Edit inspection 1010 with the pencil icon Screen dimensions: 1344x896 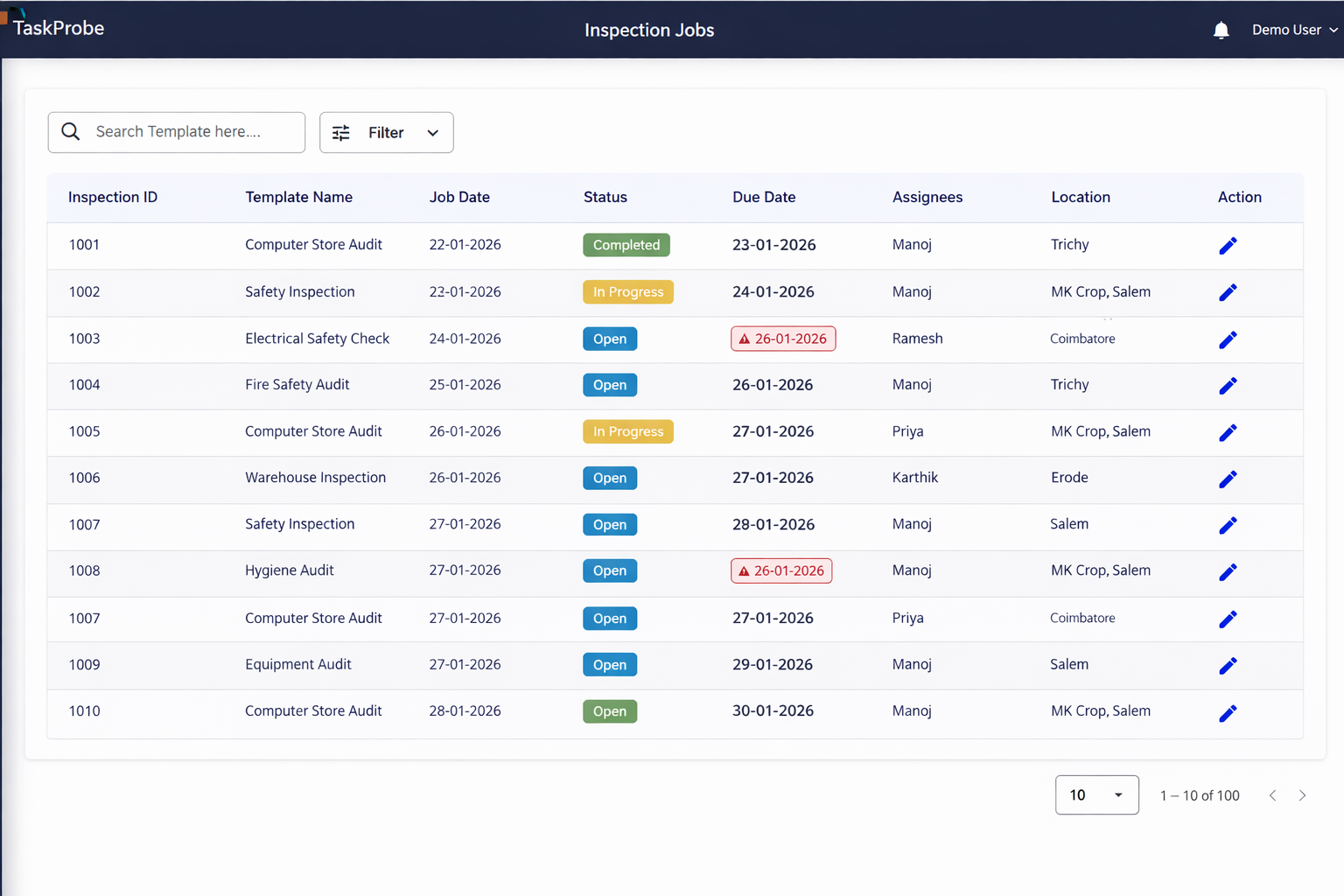pos(1228,713)
